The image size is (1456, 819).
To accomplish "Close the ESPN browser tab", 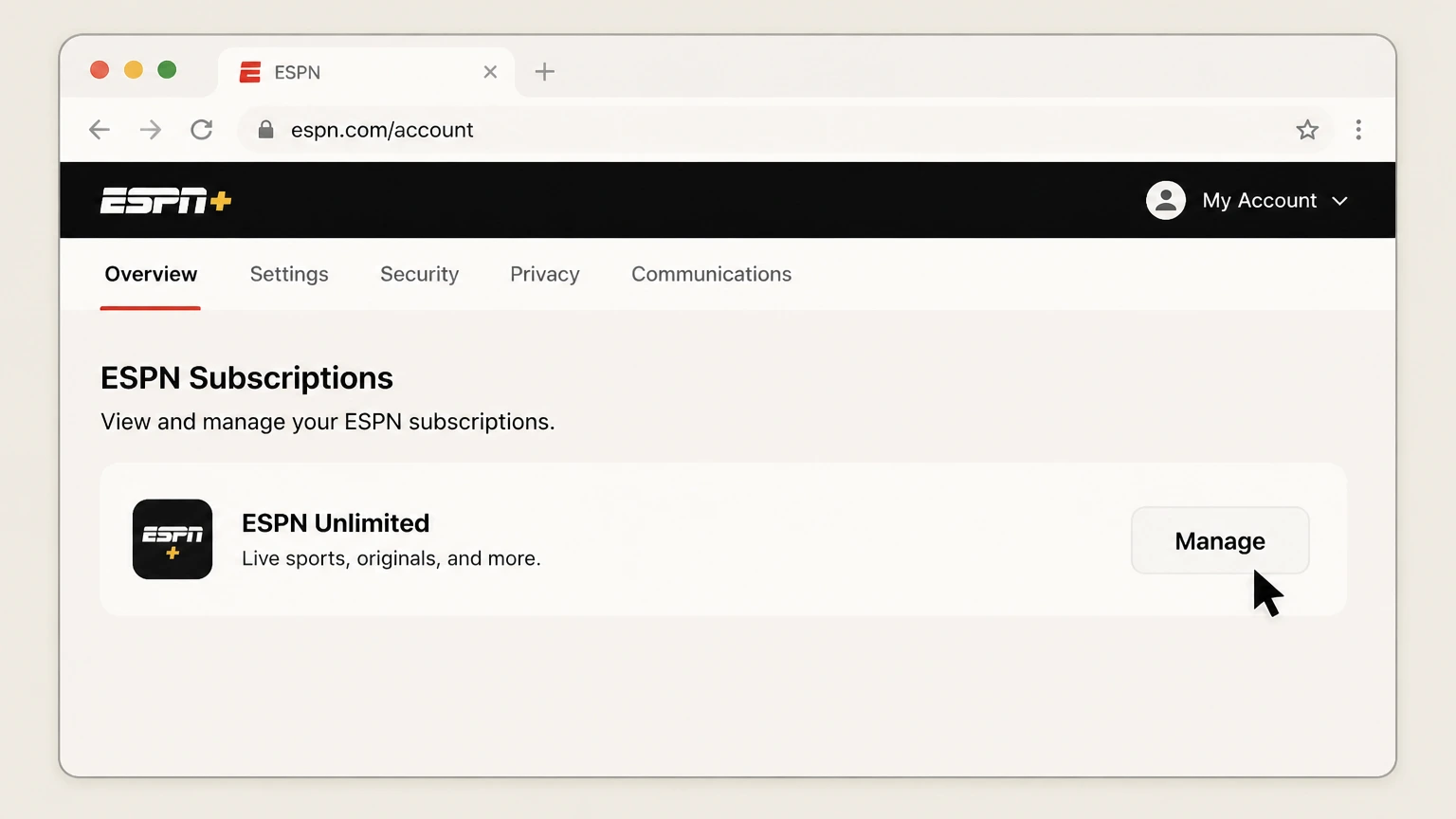I will [490, 72].
